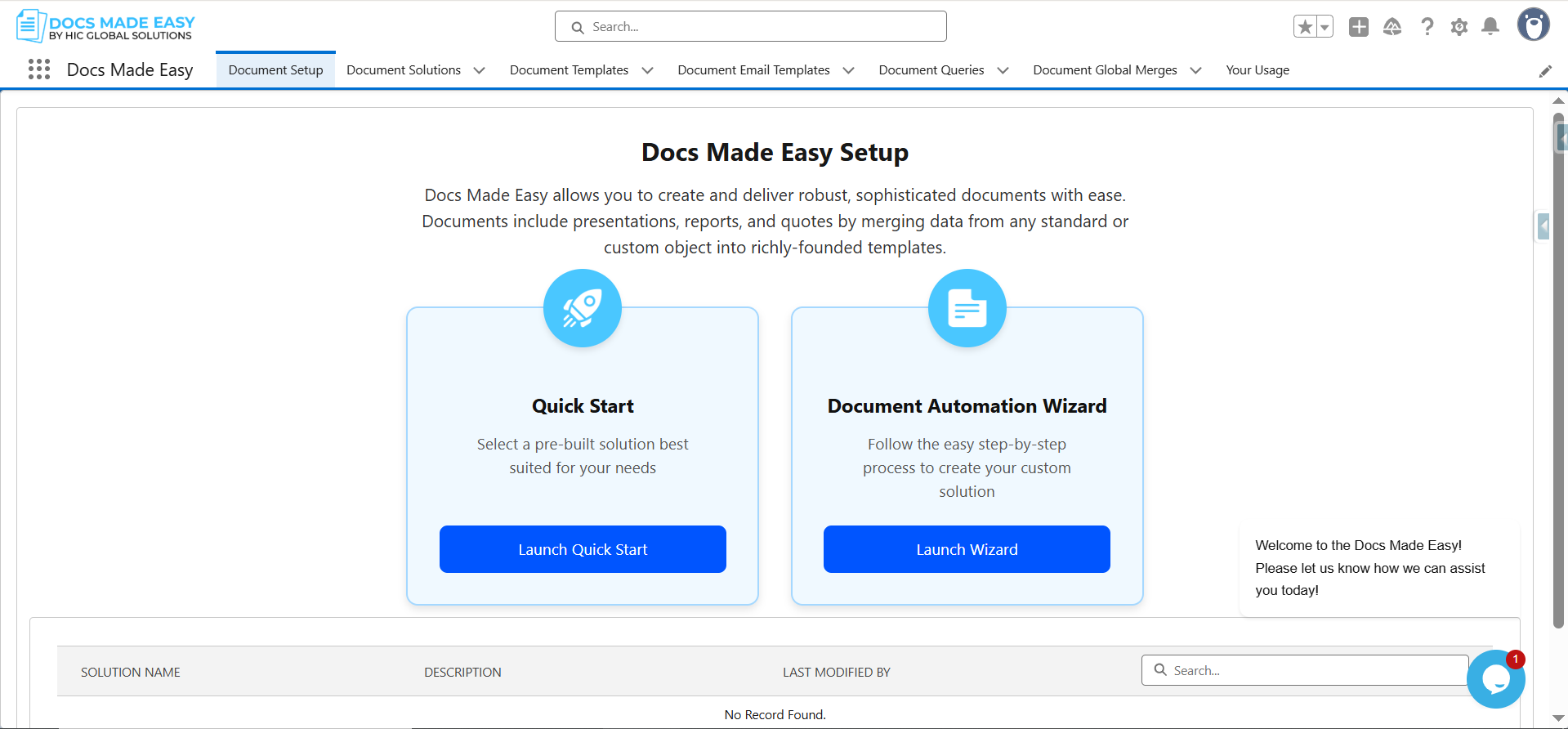Click the Launch Wizard button
The width and height of the screenshot is (1568, 729).
tap(967, 549)
